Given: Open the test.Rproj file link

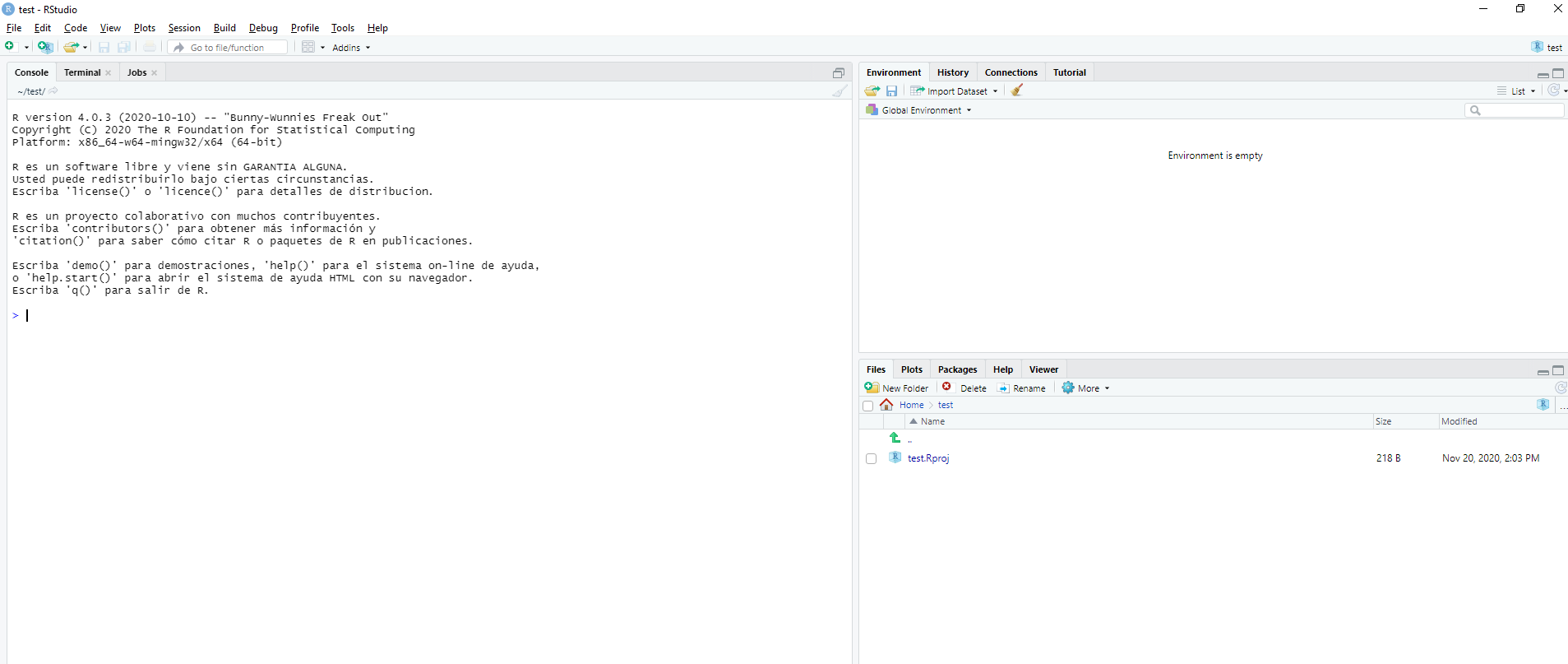Looking at the screenshot, I should point(928,458).
